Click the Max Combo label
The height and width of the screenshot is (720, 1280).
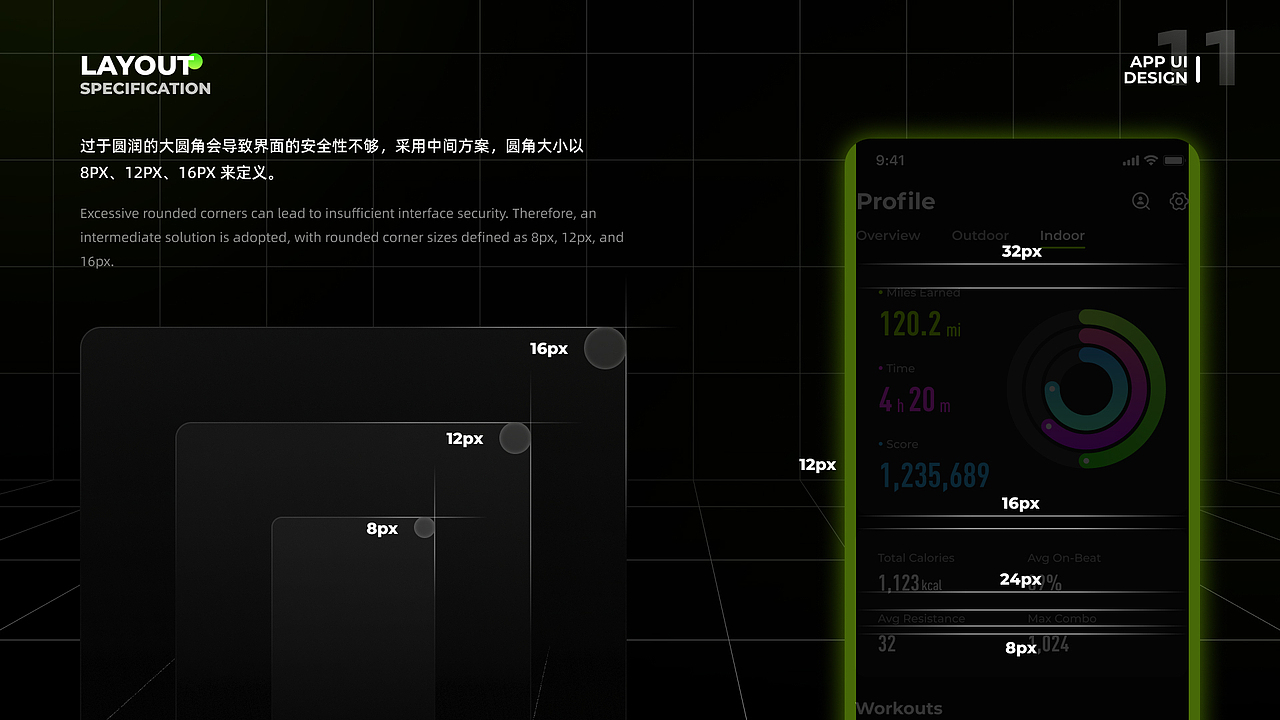point(1062,618)
